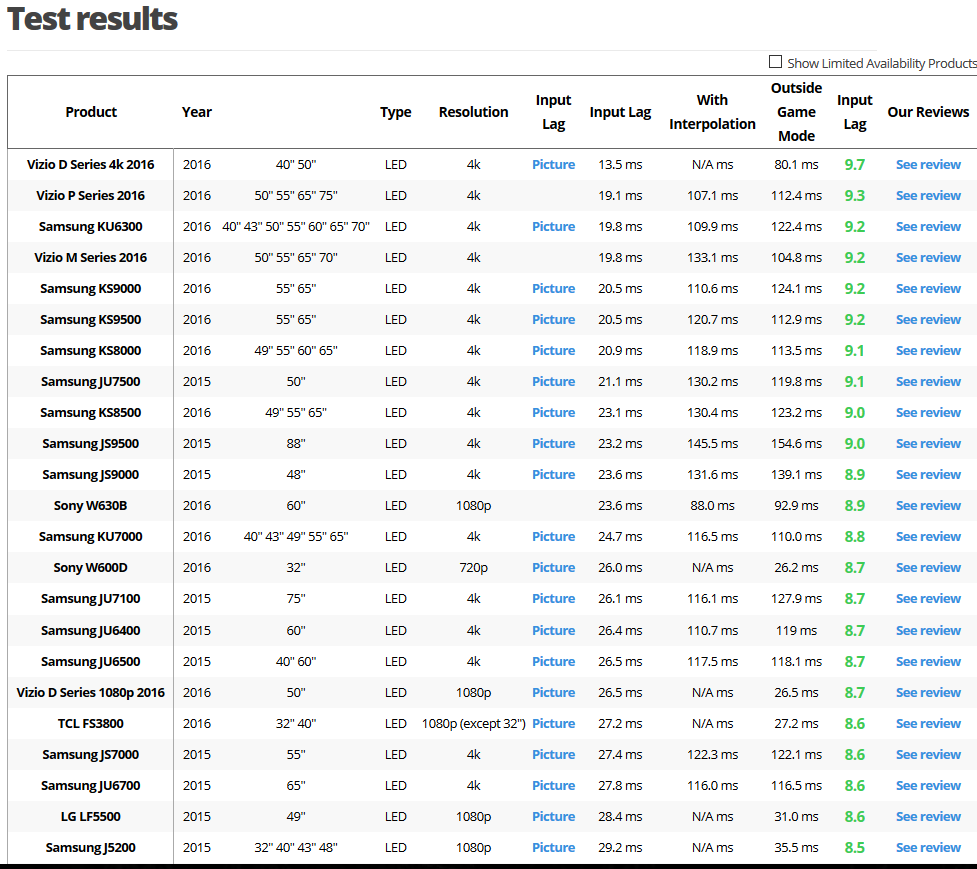Screen dimensions: 977x869
Task: Enable Show Limited Availability Products checkbox
Action: pos(775,62)
